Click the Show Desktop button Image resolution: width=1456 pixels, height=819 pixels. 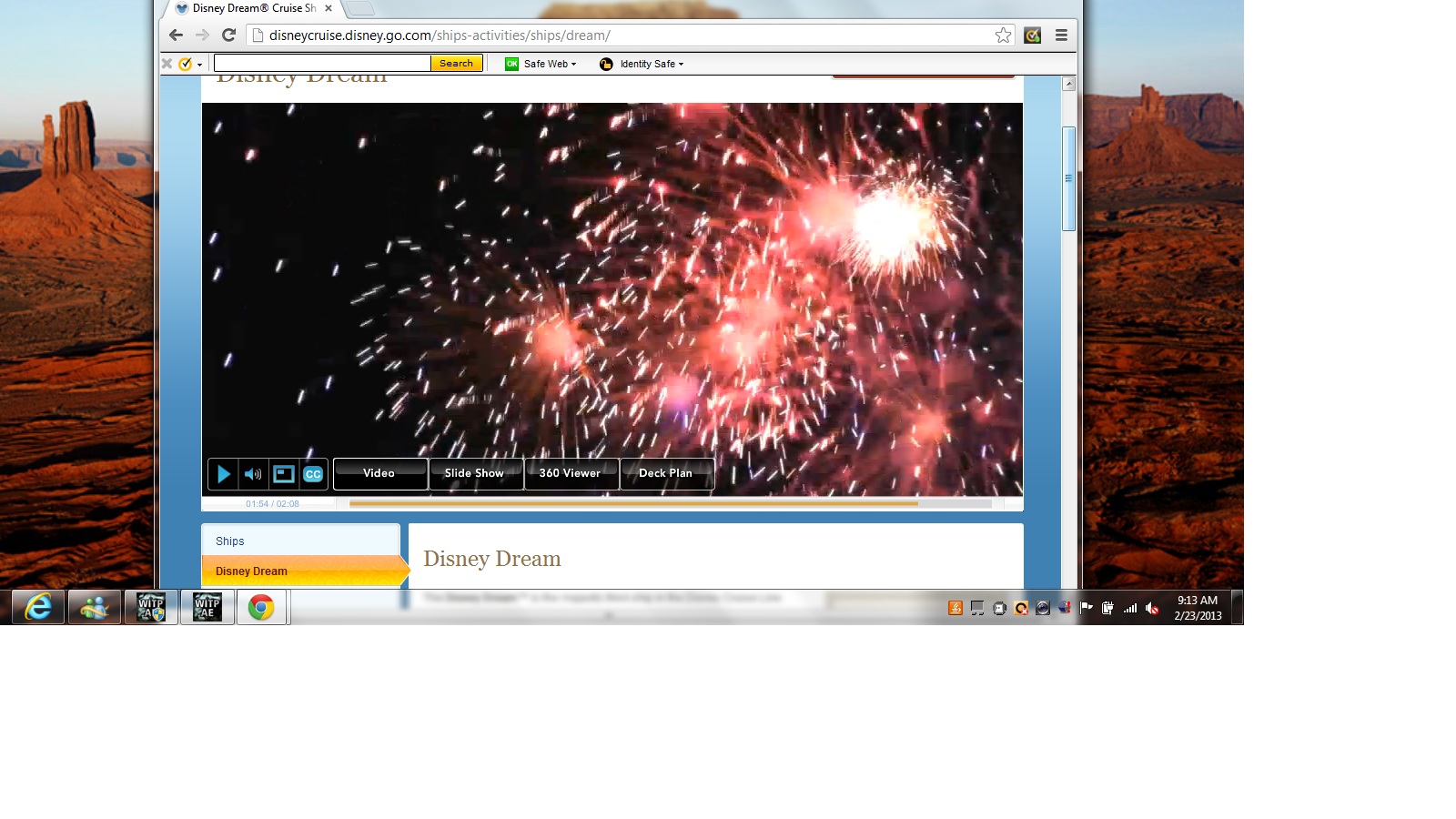1238,607
